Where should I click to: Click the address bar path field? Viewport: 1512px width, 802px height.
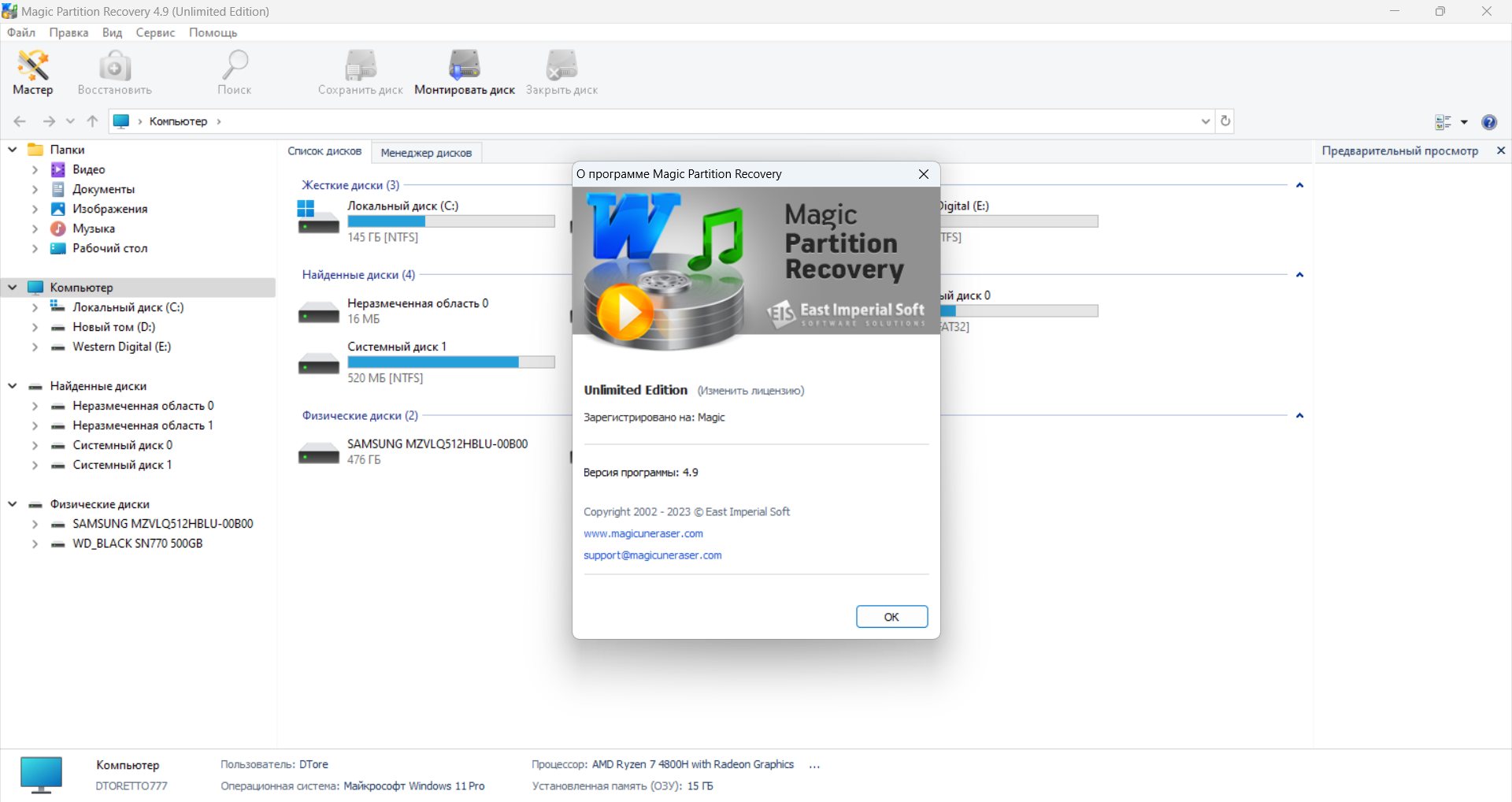[661, 121]
